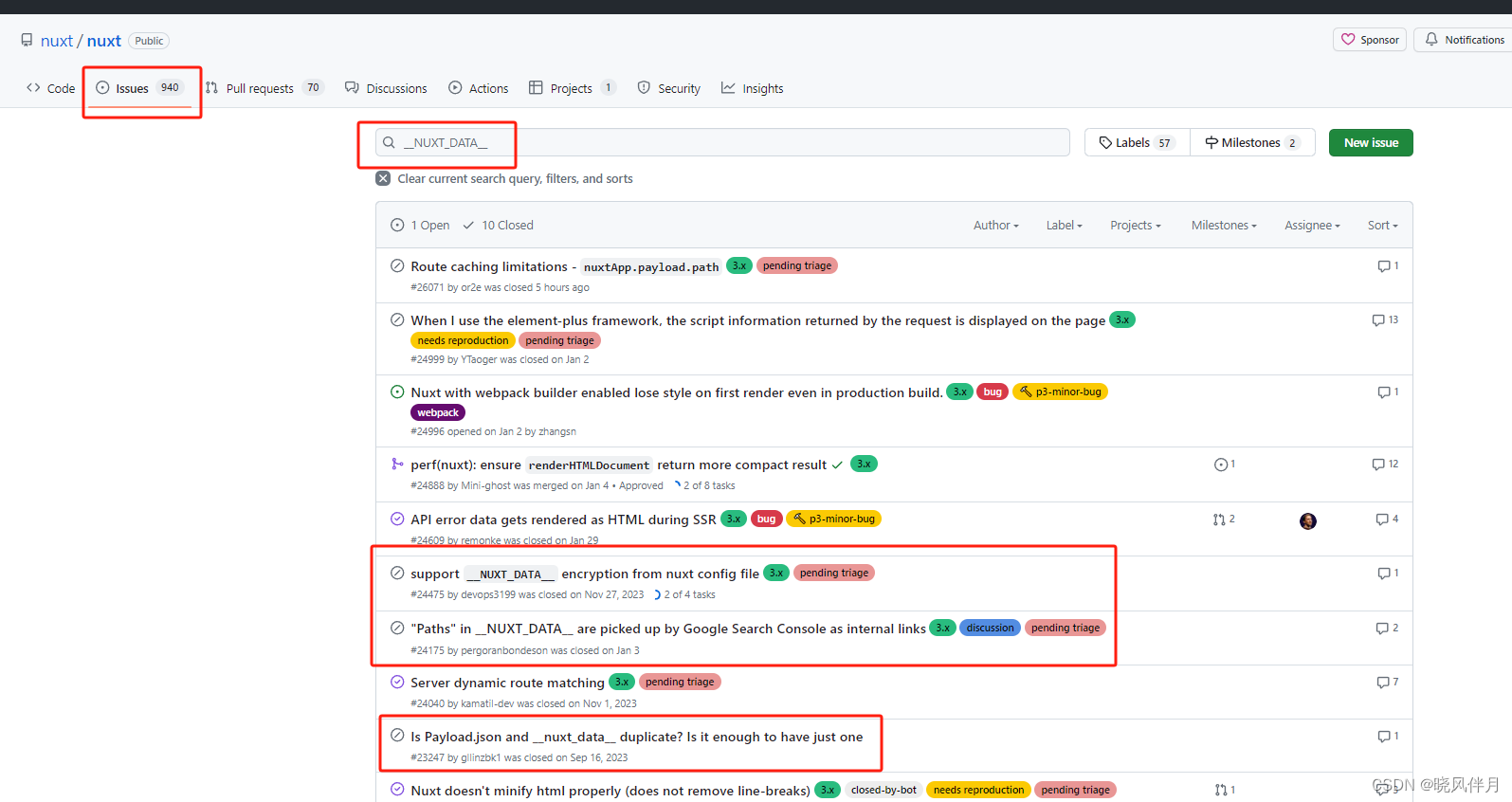
Task: Open webpack builder lose style issue
Action: click(676, 392)
